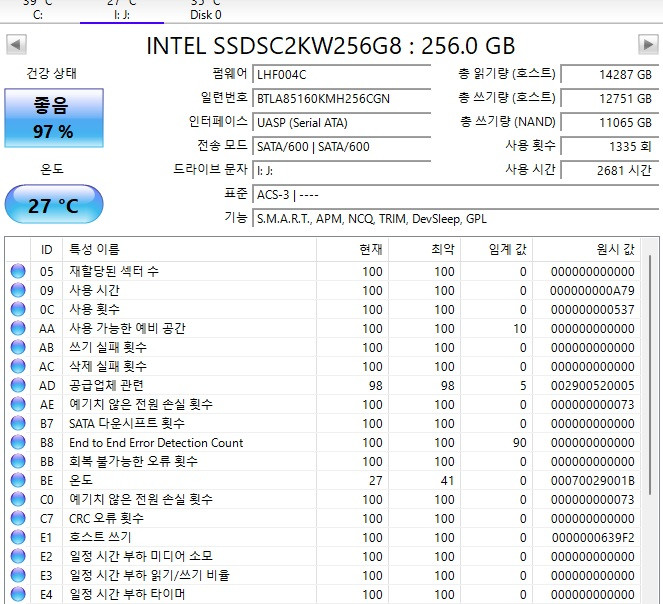Select the 일정 시간 부하 타이머 row name
The image size is (663, 604).
point(127,595)
